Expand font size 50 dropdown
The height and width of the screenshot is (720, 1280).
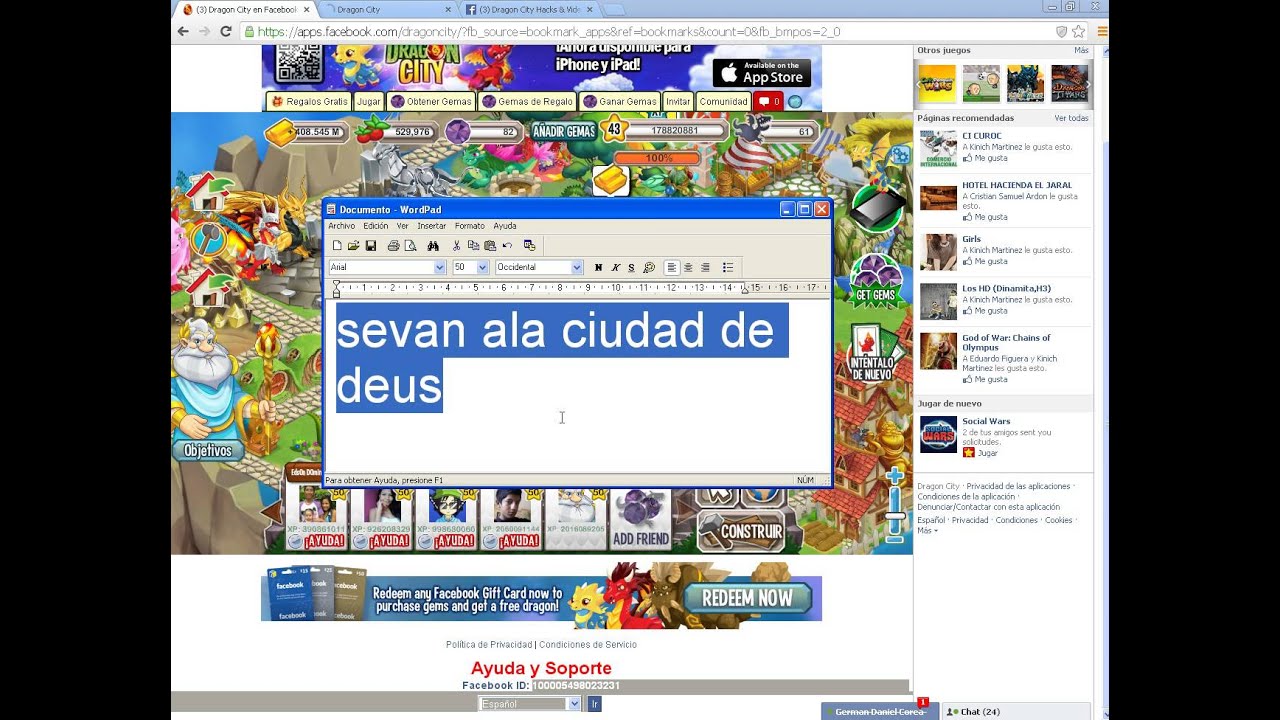[x=482, y=267]
